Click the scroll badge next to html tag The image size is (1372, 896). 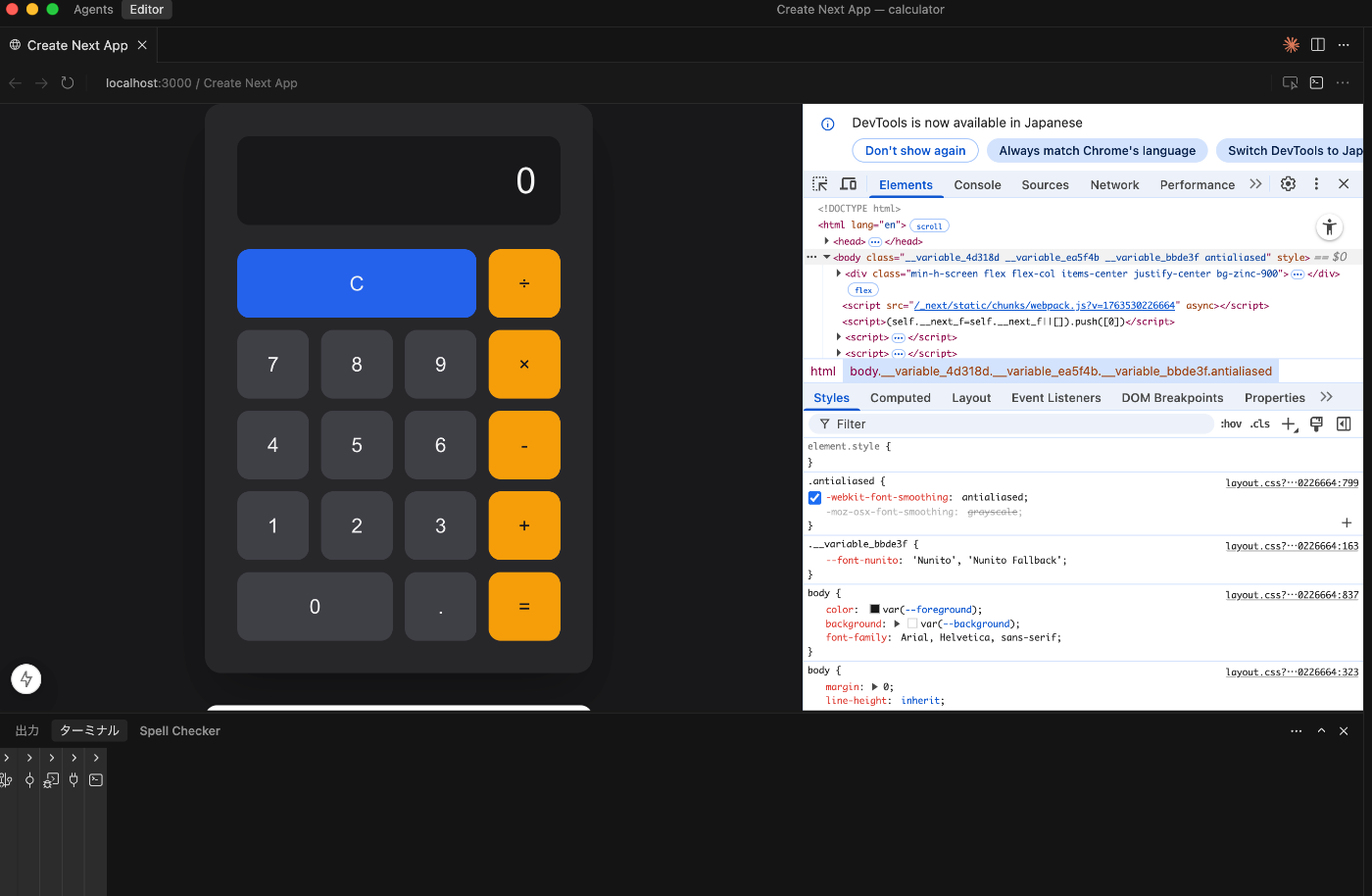tap(929, 225)
